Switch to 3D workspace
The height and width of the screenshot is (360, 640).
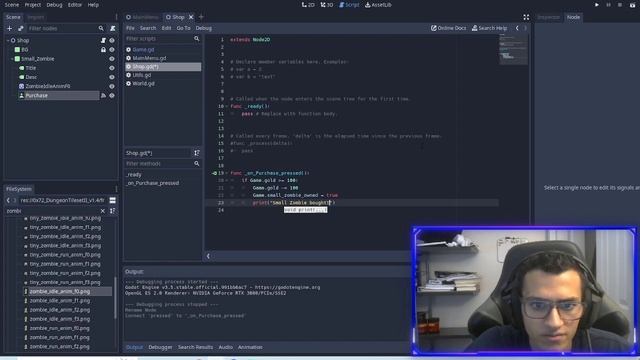(327, 5)
